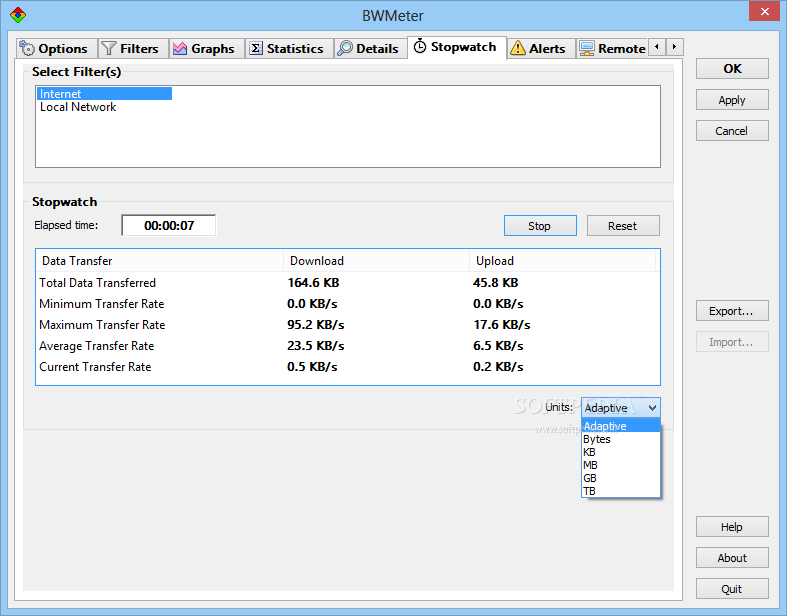Viewport: 787px width, 616px height.
Task: Choose GB in Units list
Action: pyautogui.click(x=621, y=478)
